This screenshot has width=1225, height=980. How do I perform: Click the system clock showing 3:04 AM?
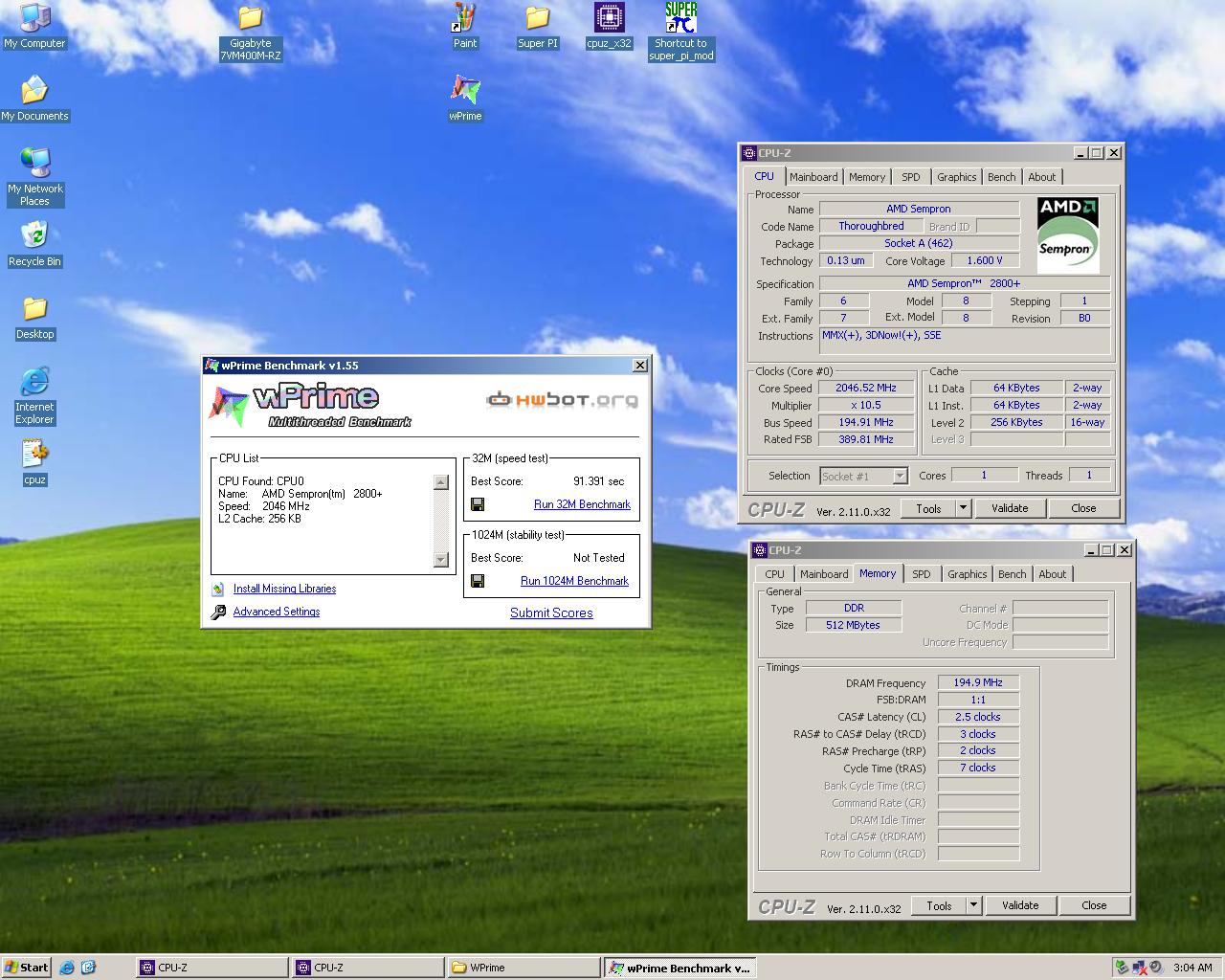[1192, 968]
